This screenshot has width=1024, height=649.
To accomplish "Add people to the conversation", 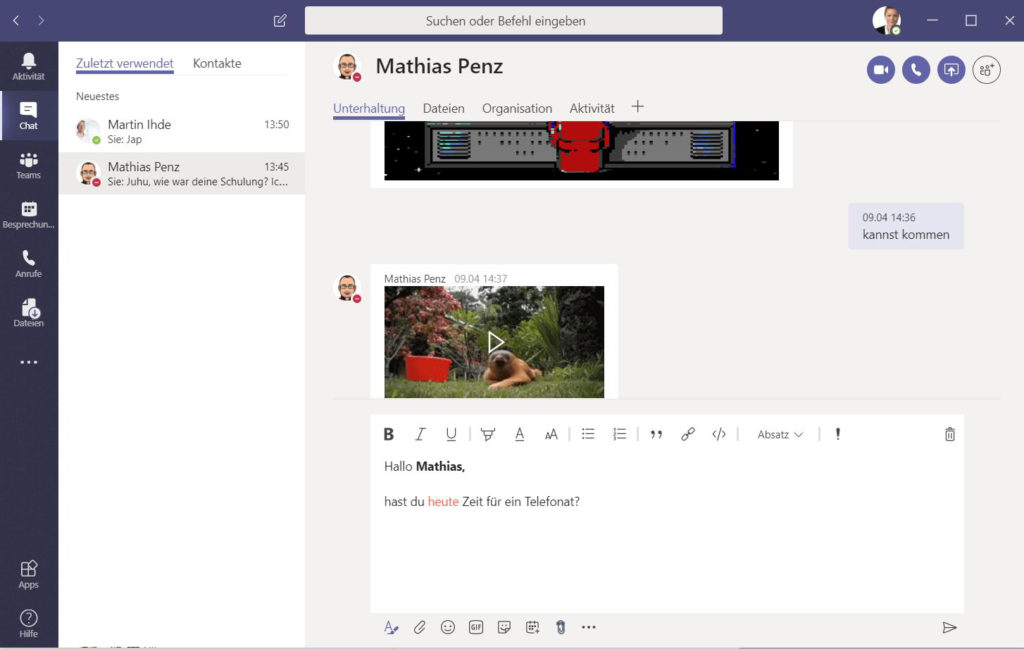I will point(987,70).
